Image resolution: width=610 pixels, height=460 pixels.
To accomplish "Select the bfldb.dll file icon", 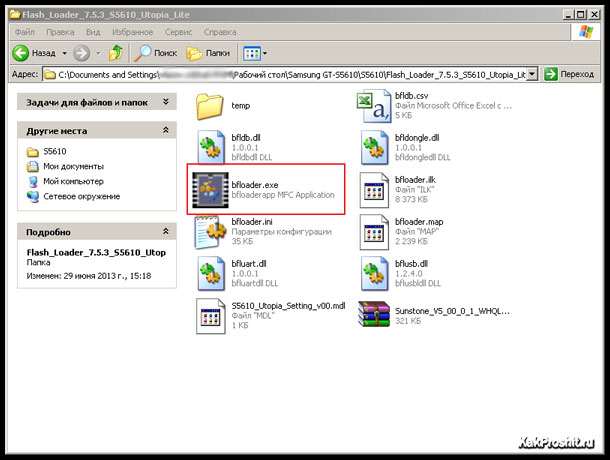I will tap(211, 145).
